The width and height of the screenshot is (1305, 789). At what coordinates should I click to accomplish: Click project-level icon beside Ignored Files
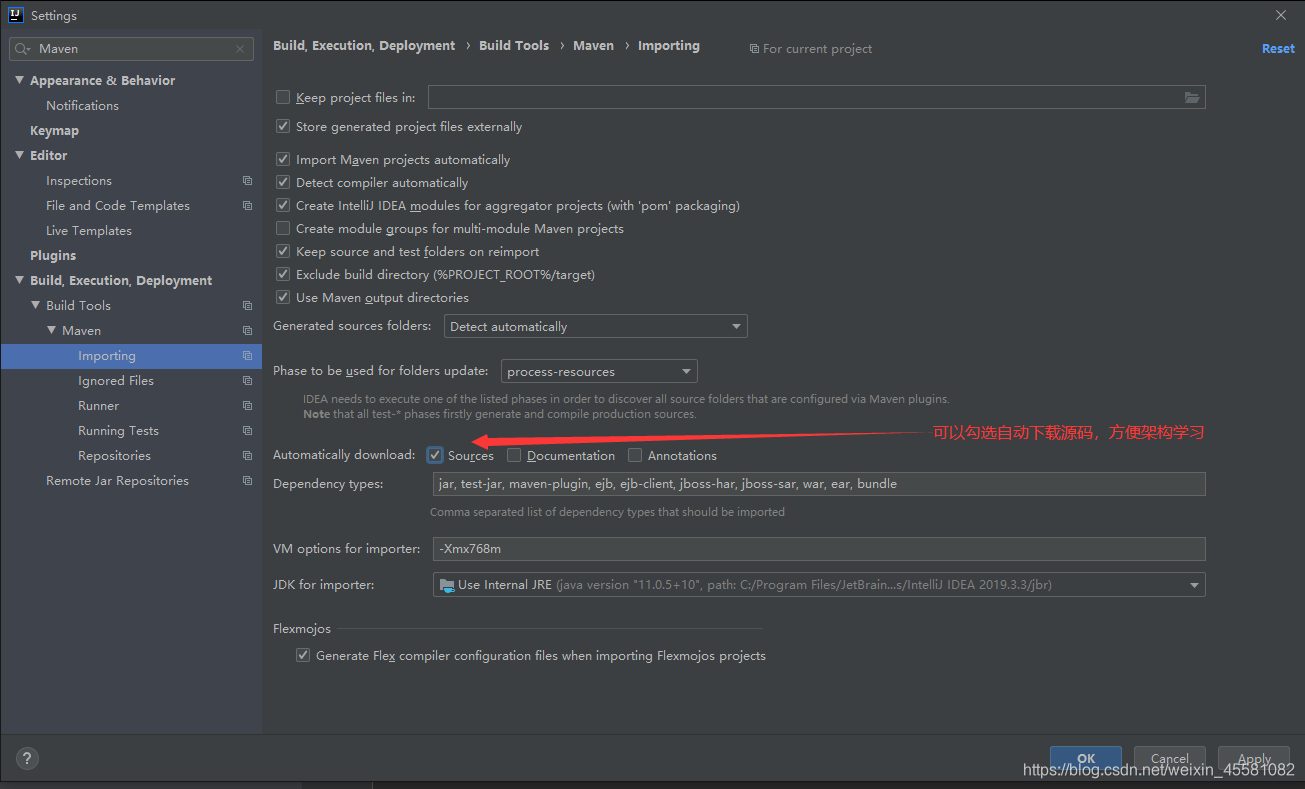(x=247, y=381)
